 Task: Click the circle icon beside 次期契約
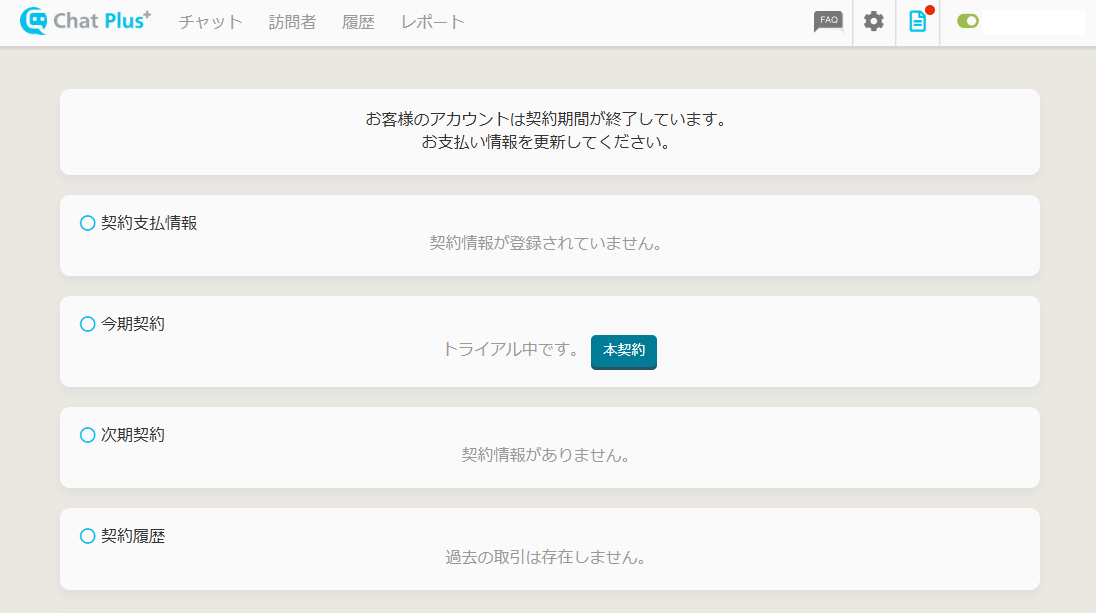[x=87, y=435]
